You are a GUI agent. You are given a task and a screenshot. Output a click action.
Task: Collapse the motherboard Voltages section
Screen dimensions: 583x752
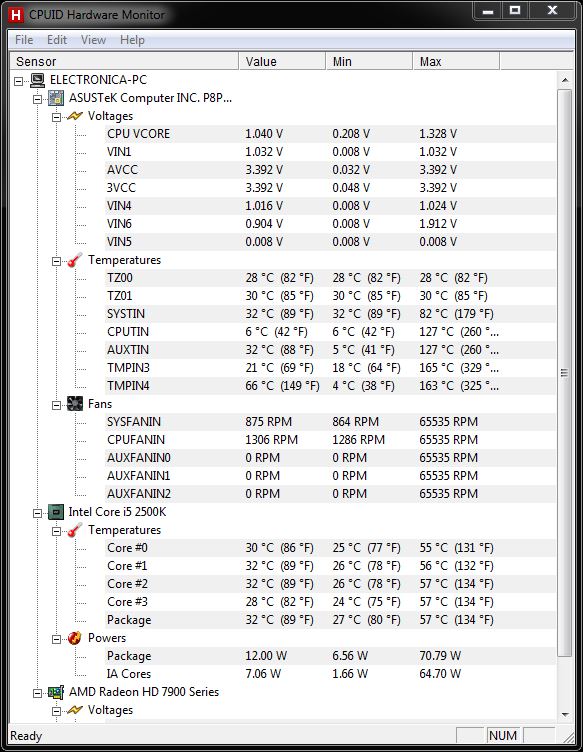(x=57, y=117)
